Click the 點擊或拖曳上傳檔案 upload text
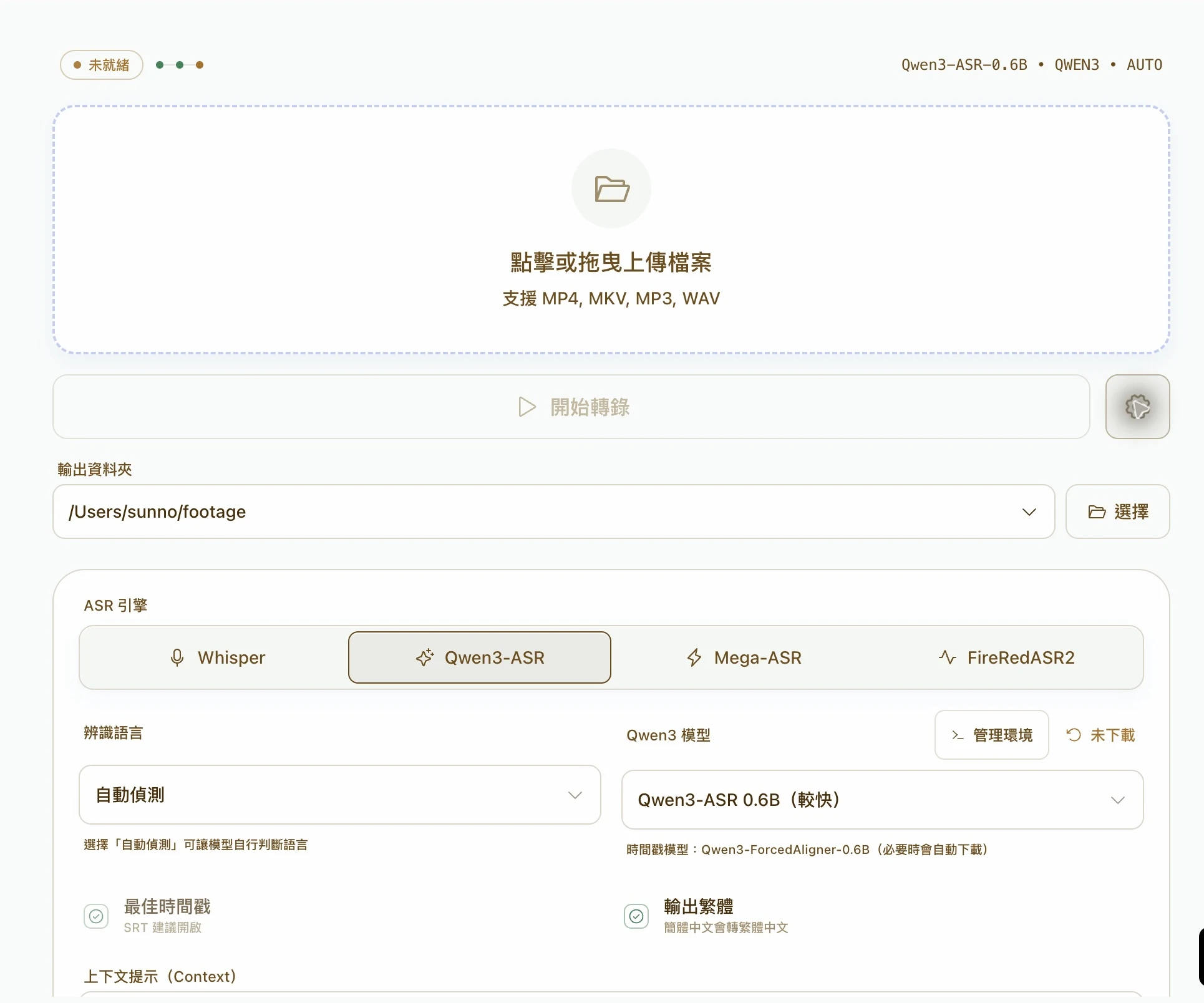 [x=611, y=262]
